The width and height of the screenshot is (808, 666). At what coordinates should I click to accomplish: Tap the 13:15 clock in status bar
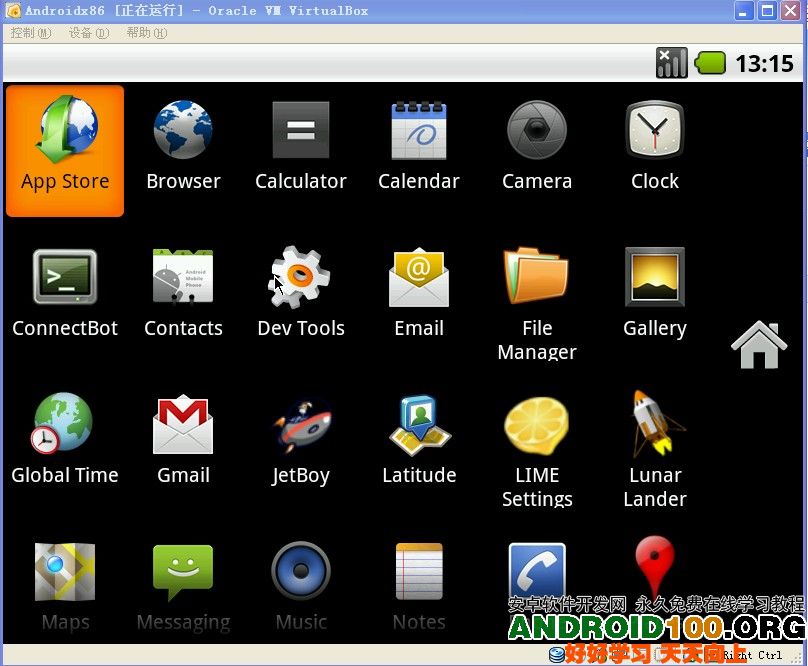764,63
